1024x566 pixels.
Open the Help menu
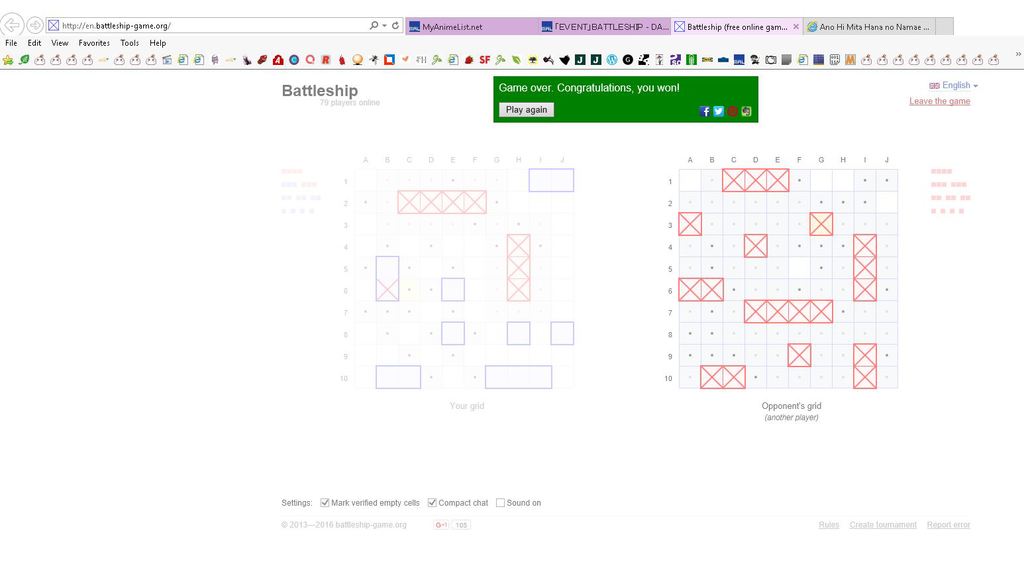pos(157,43)
